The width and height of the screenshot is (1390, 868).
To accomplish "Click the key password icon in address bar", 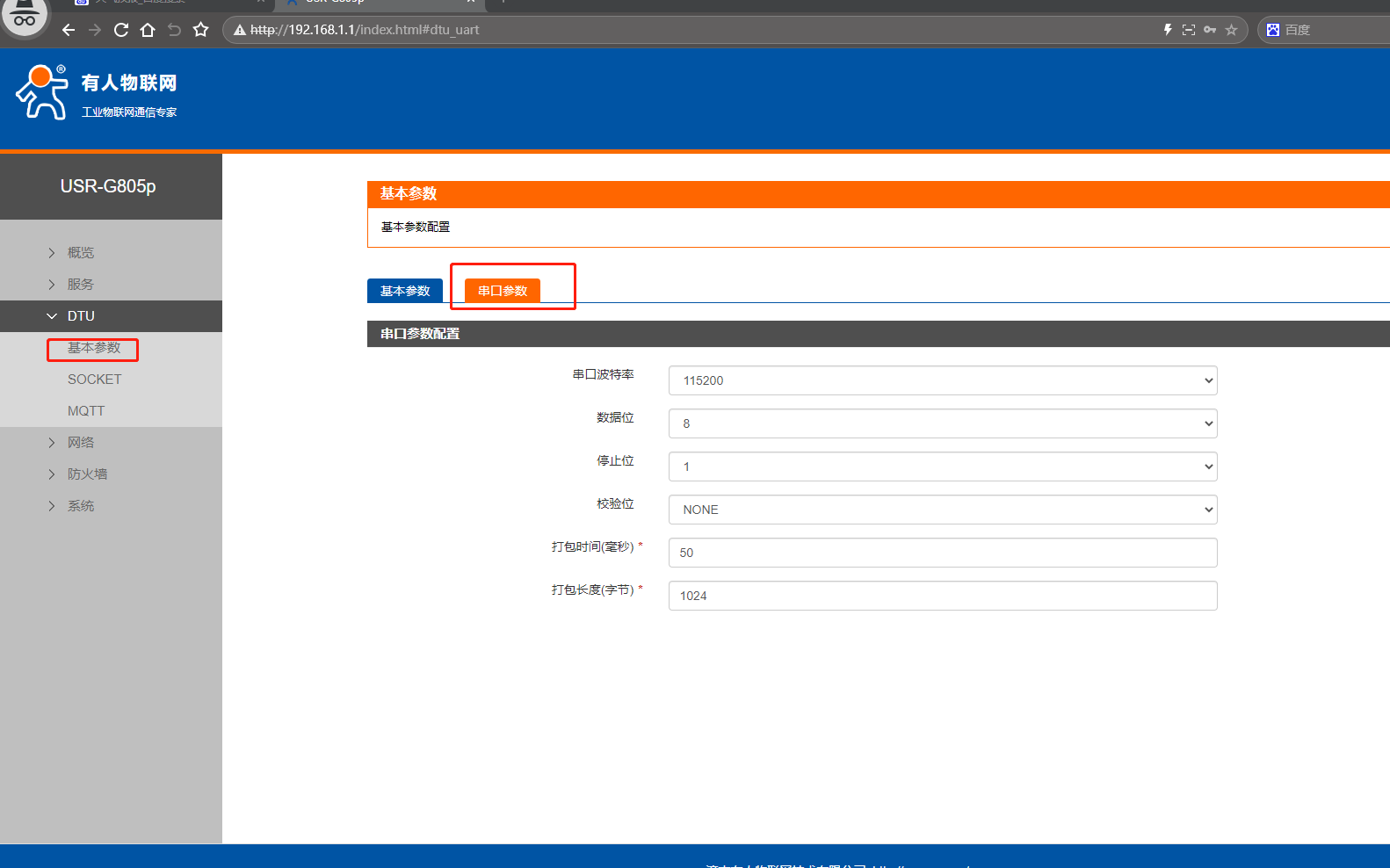I will (1210, 30).
